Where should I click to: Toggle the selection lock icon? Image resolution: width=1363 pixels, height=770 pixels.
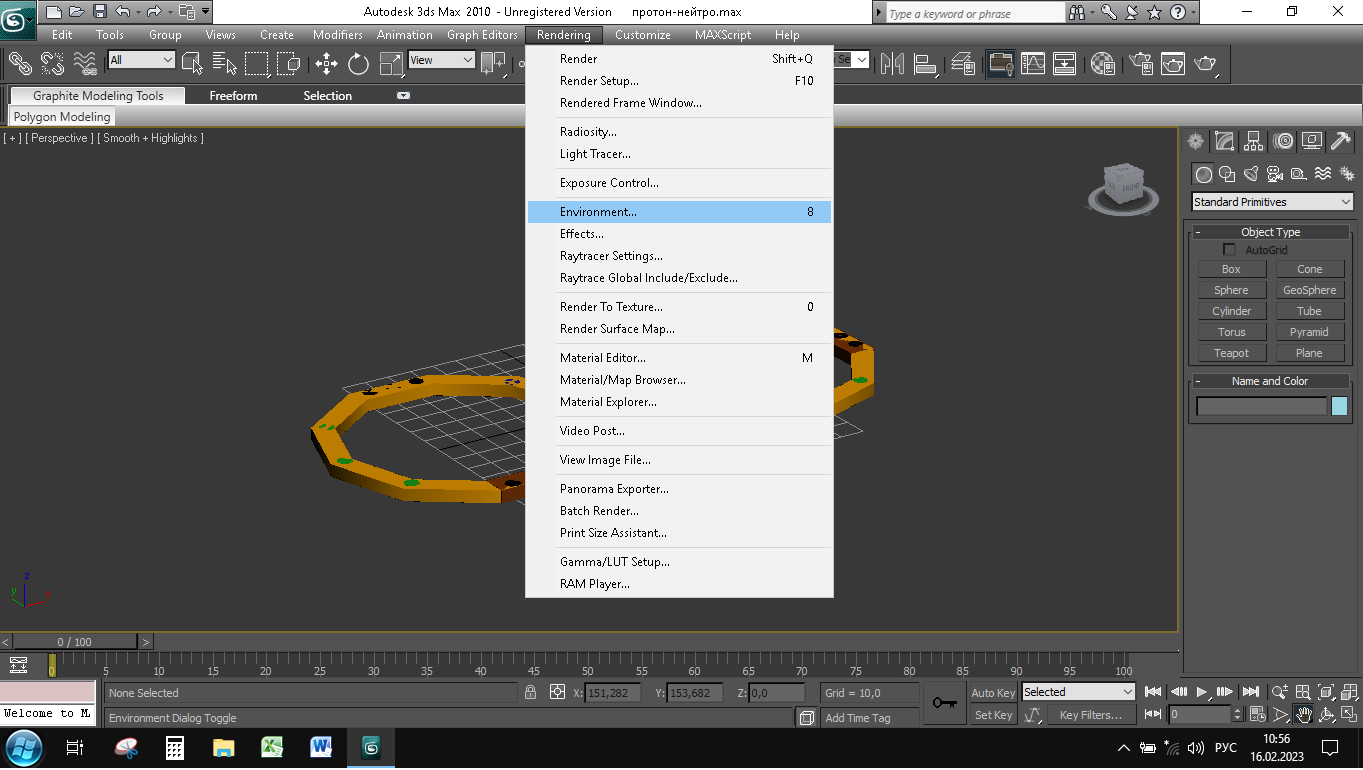[x=530, y=692]
